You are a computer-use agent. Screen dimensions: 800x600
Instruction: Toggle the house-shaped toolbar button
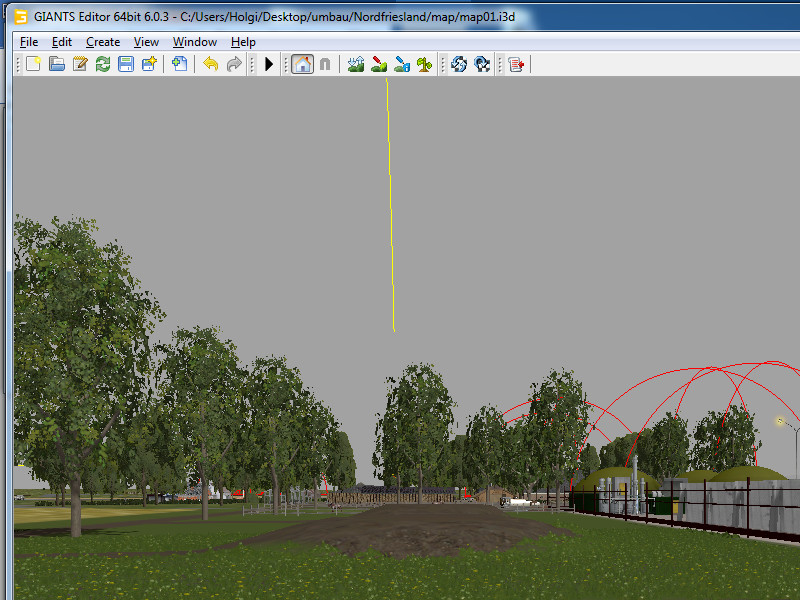[x=302, y=64]
